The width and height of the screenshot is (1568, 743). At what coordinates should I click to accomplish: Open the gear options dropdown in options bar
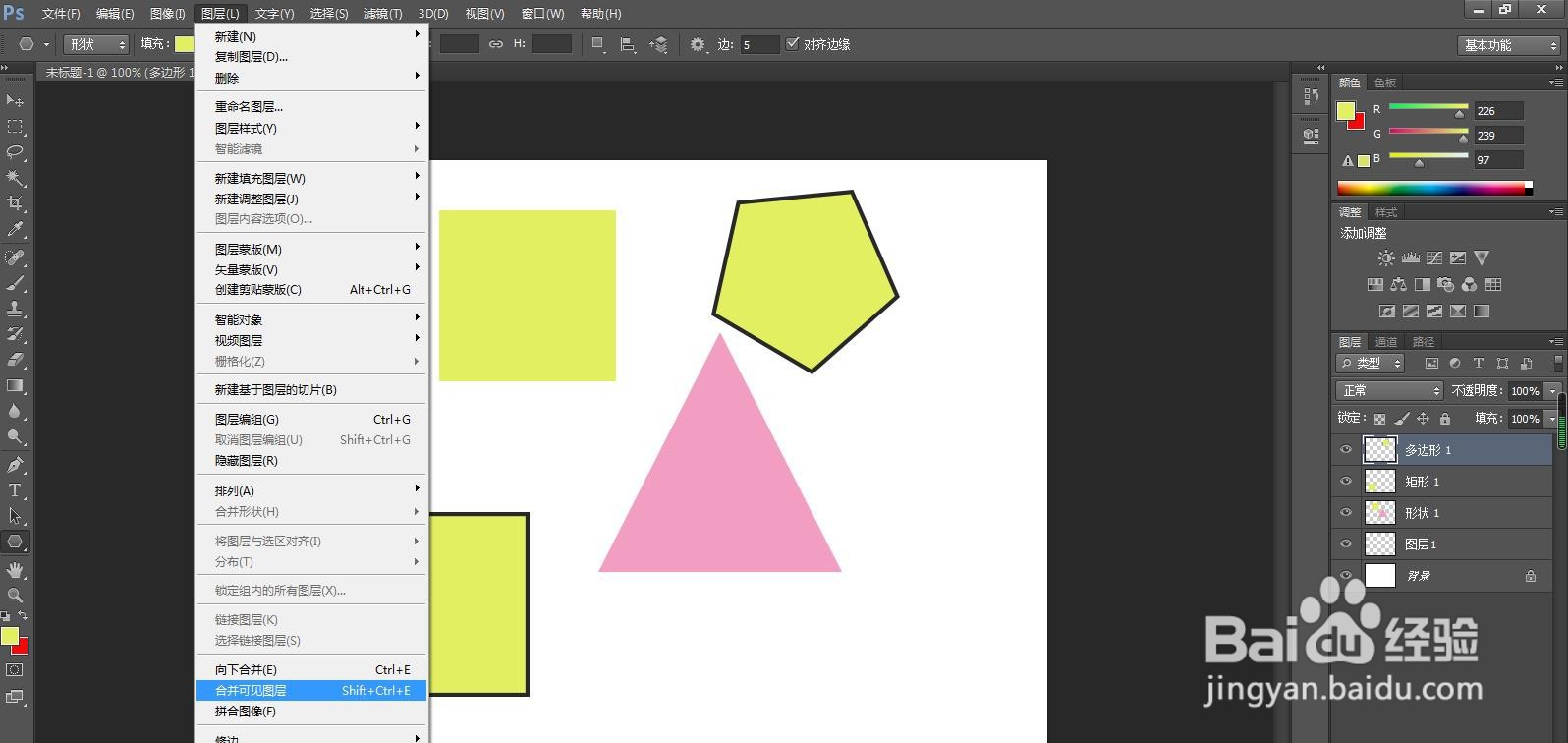point(699,44)
